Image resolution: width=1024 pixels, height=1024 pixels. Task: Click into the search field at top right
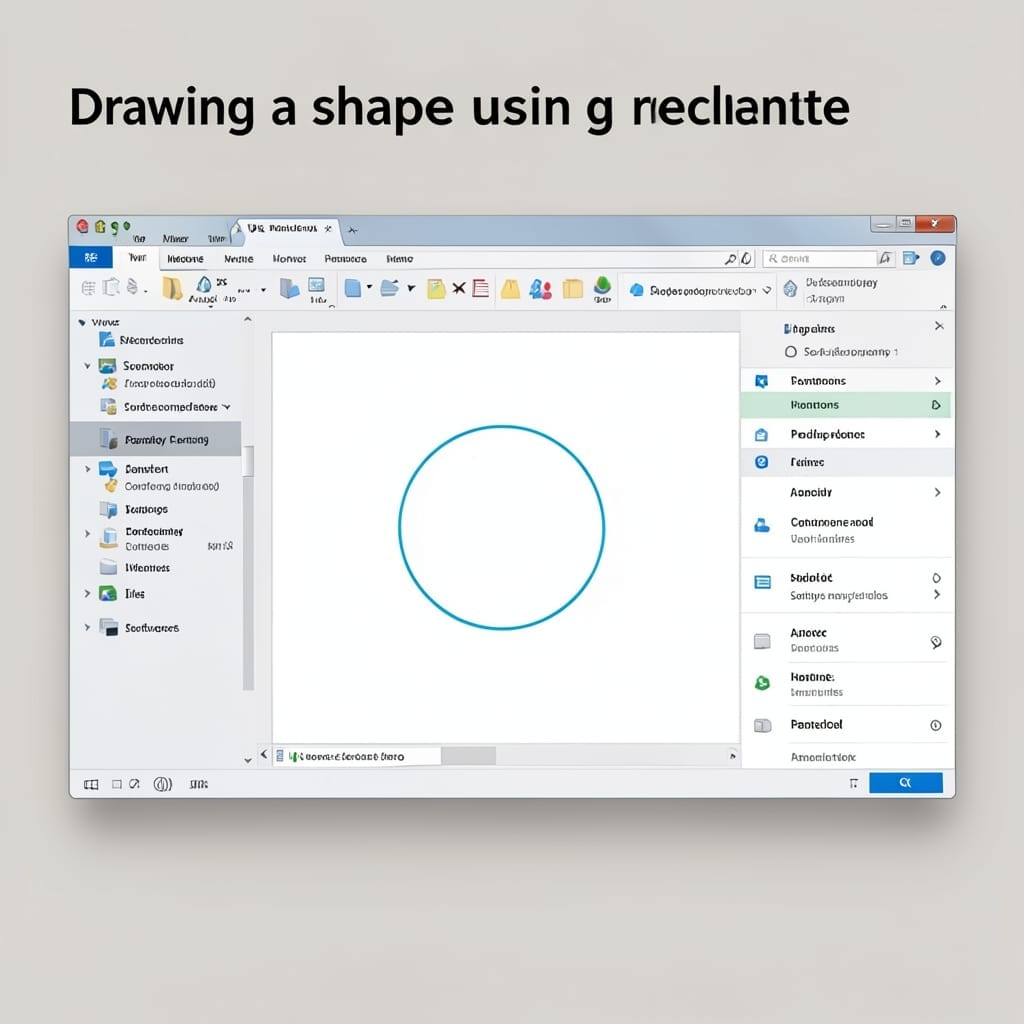(x=821, y=259)
